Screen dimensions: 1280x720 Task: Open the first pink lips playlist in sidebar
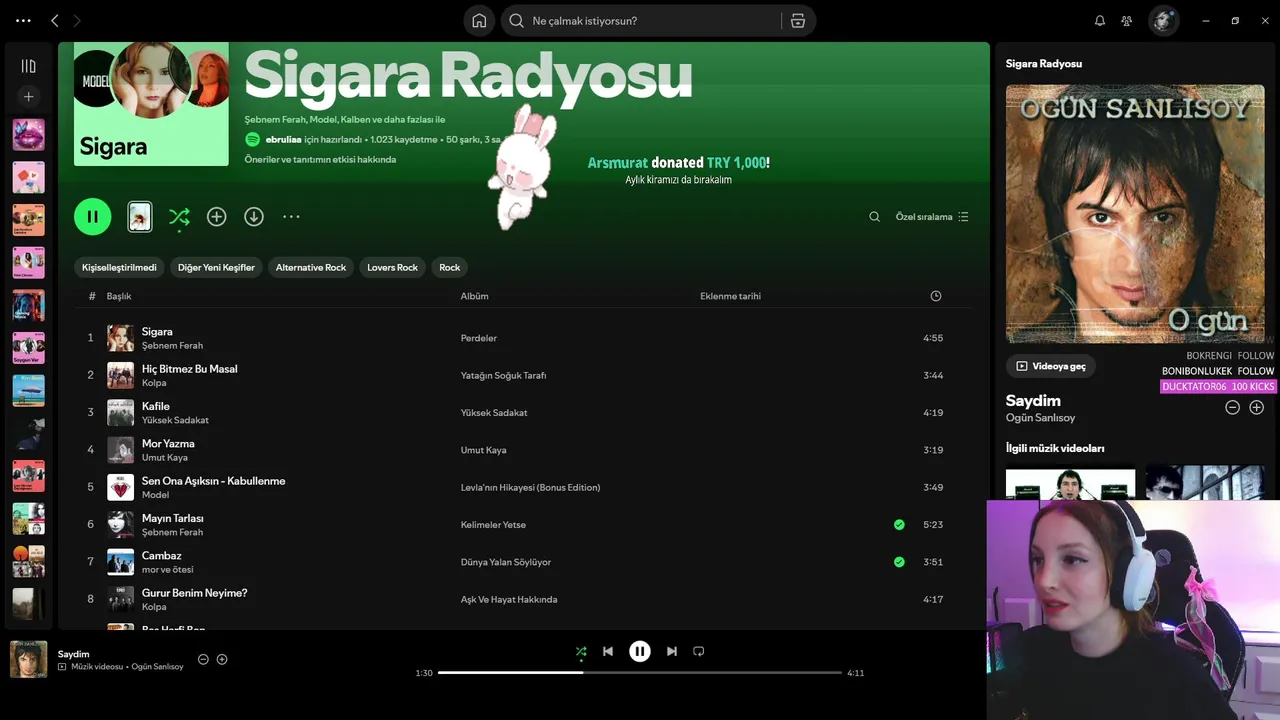click(28, 135)
